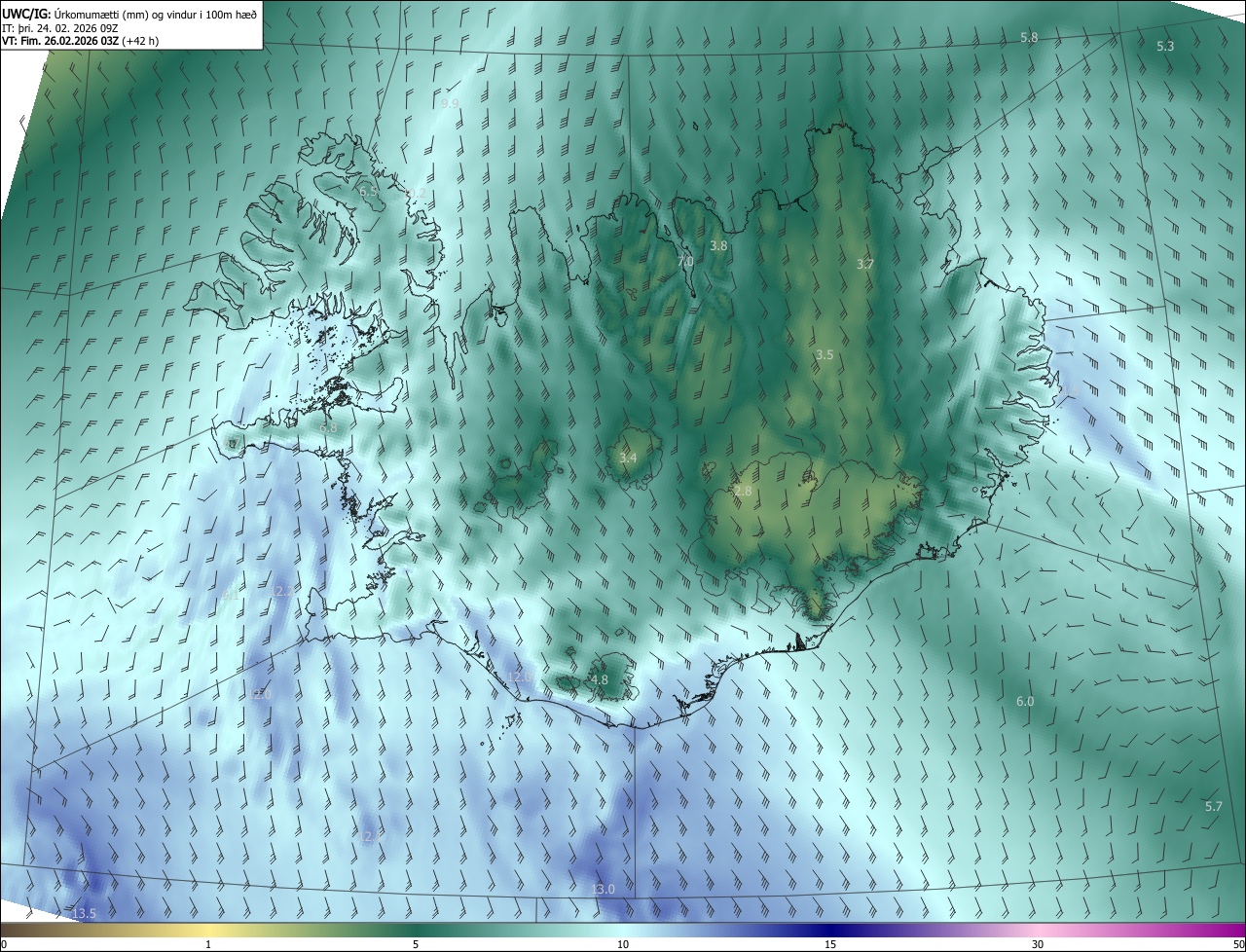The height and width of the screenshot is (952, 1246).
Task: Click the 13.5 value on the map
Action: click(85, 913)
